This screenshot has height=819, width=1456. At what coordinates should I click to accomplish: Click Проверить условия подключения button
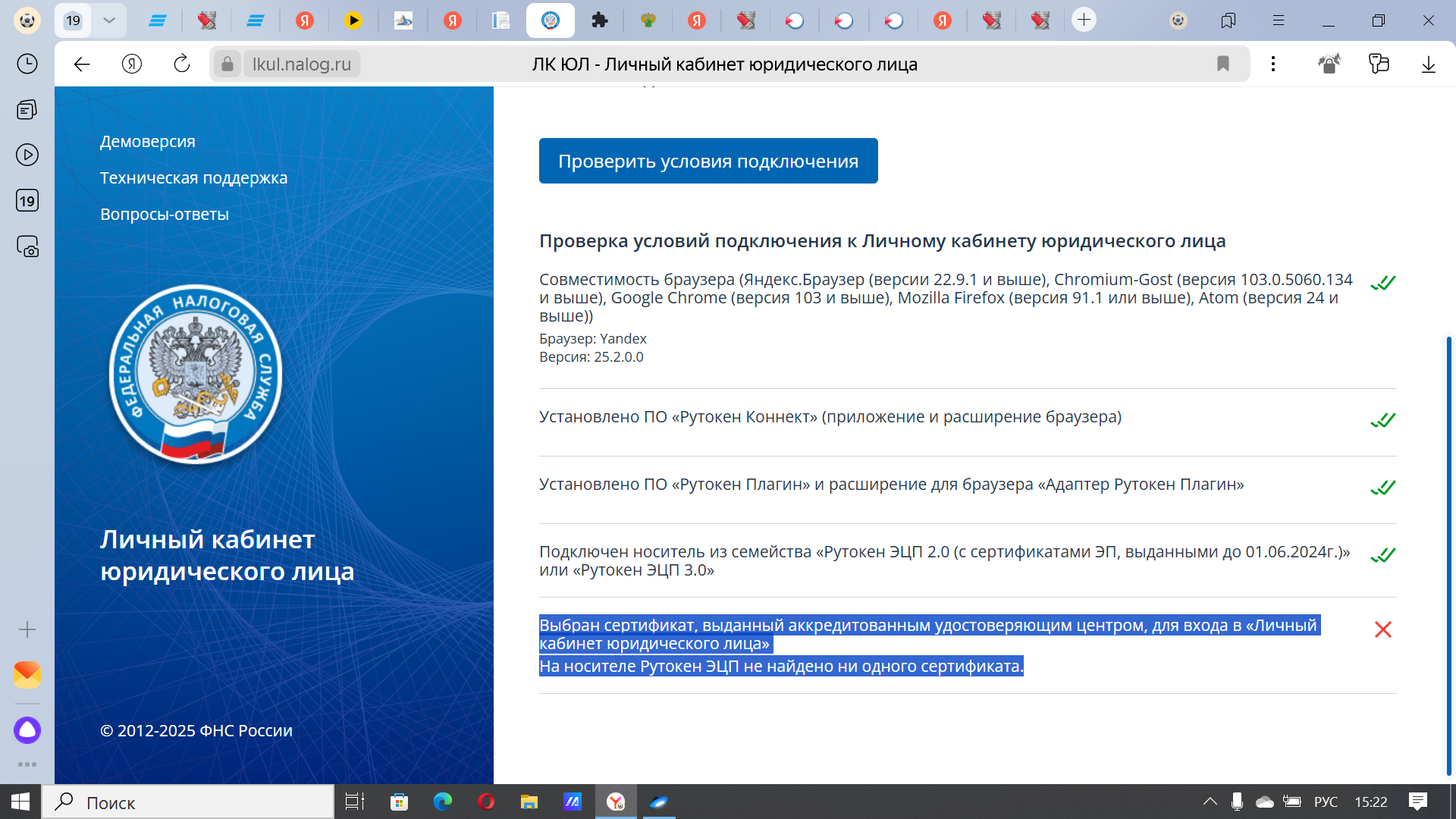pyautogui.click(x=708, y=161)
